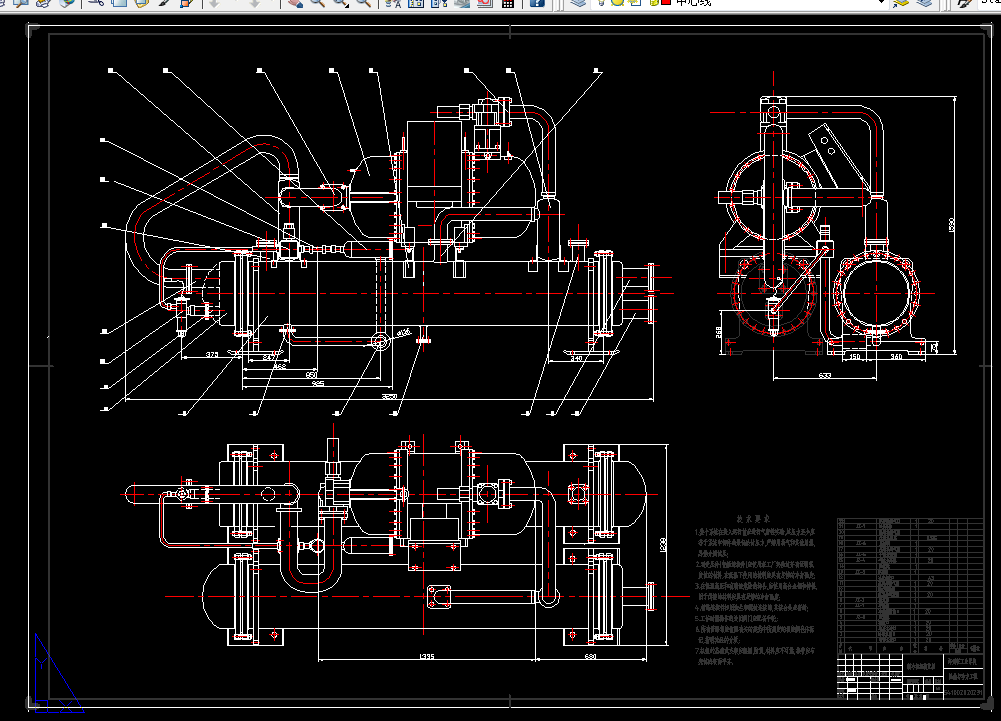
Task: Activate the Pan realtime tool
Action: click(294, 3)
